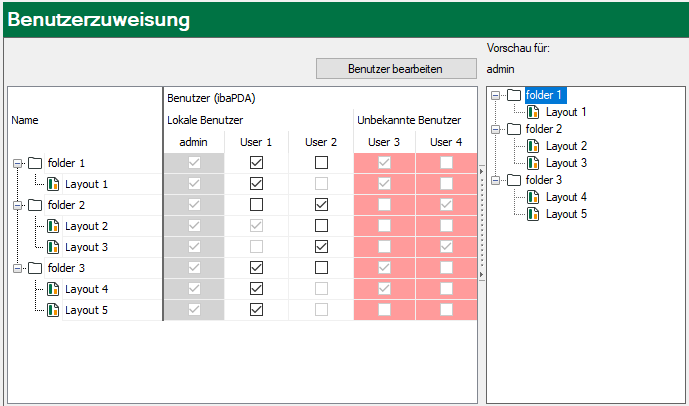Click the Layout 3 icon in the Name tree
689x406 pixels.
click(x=53, y=247)
